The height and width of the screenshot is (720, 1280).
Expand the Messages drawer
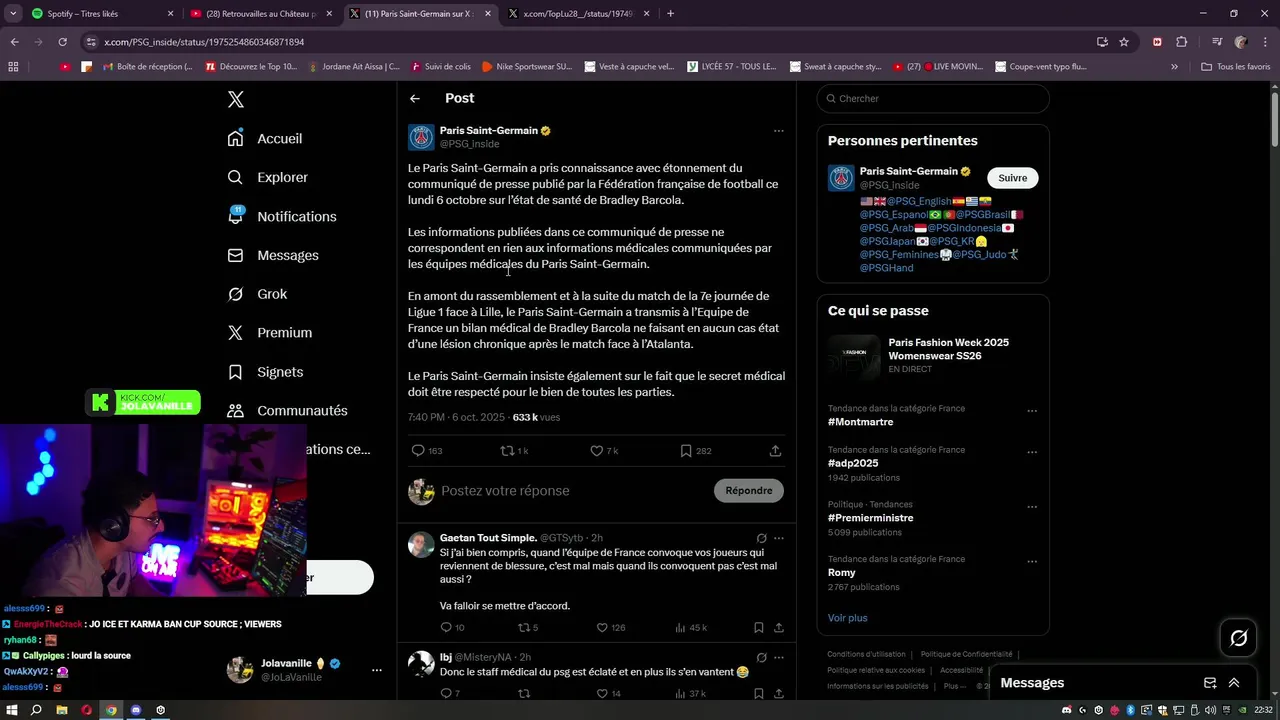point(1234,683)
